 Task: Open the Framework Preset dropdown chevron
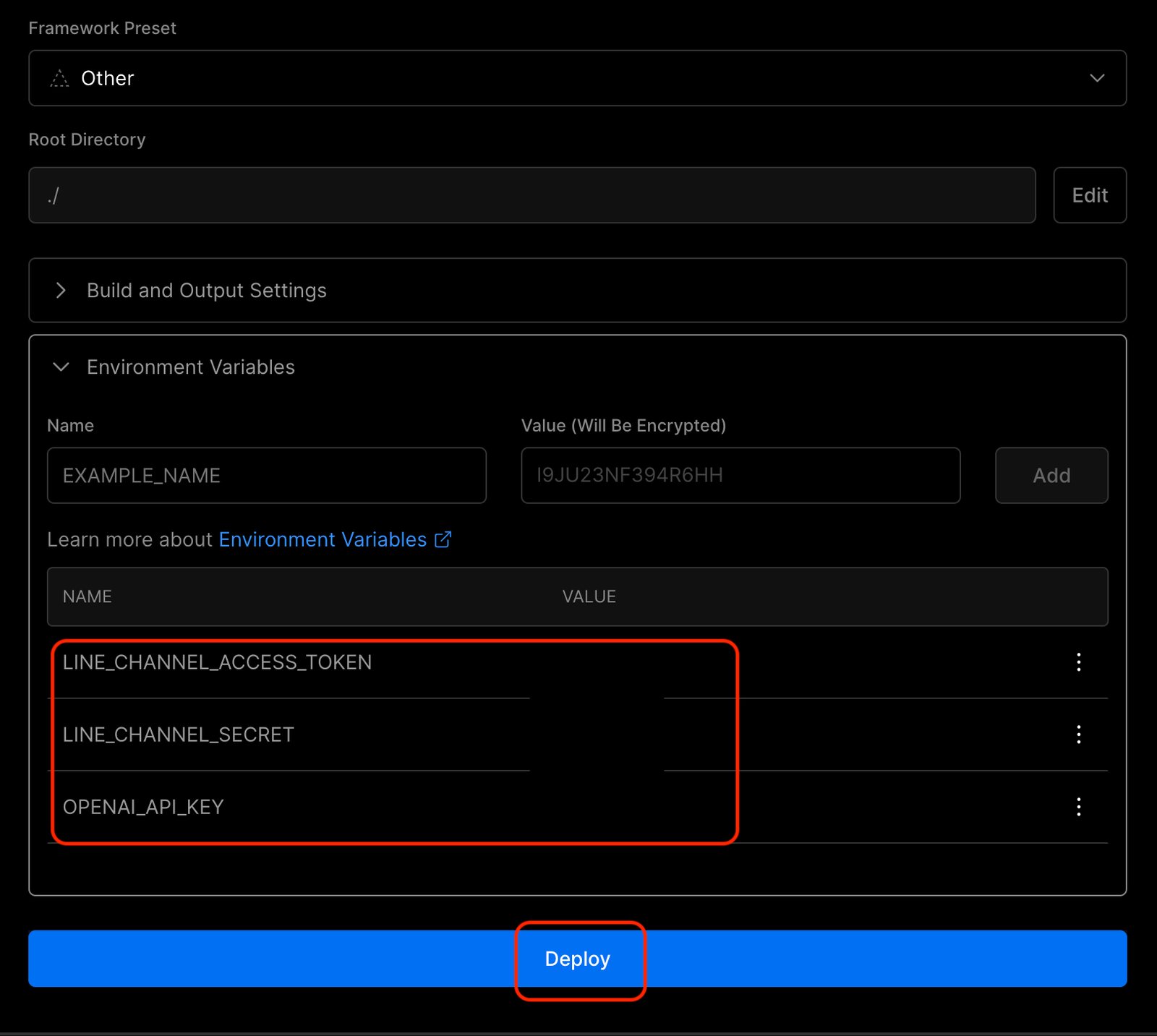click(1096, 78)
